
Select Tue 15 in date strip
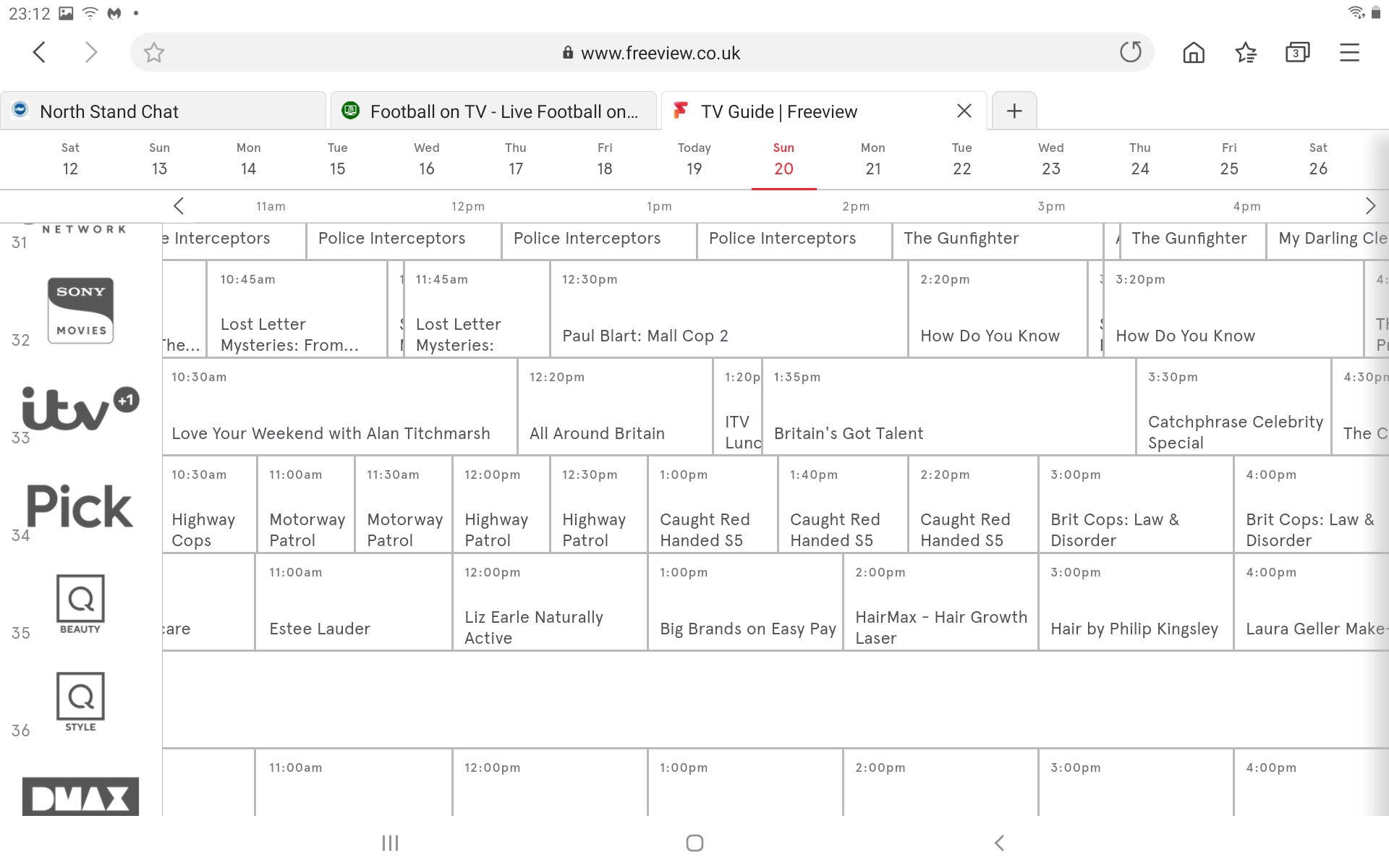pyautogui.click(x=337, y=159)
